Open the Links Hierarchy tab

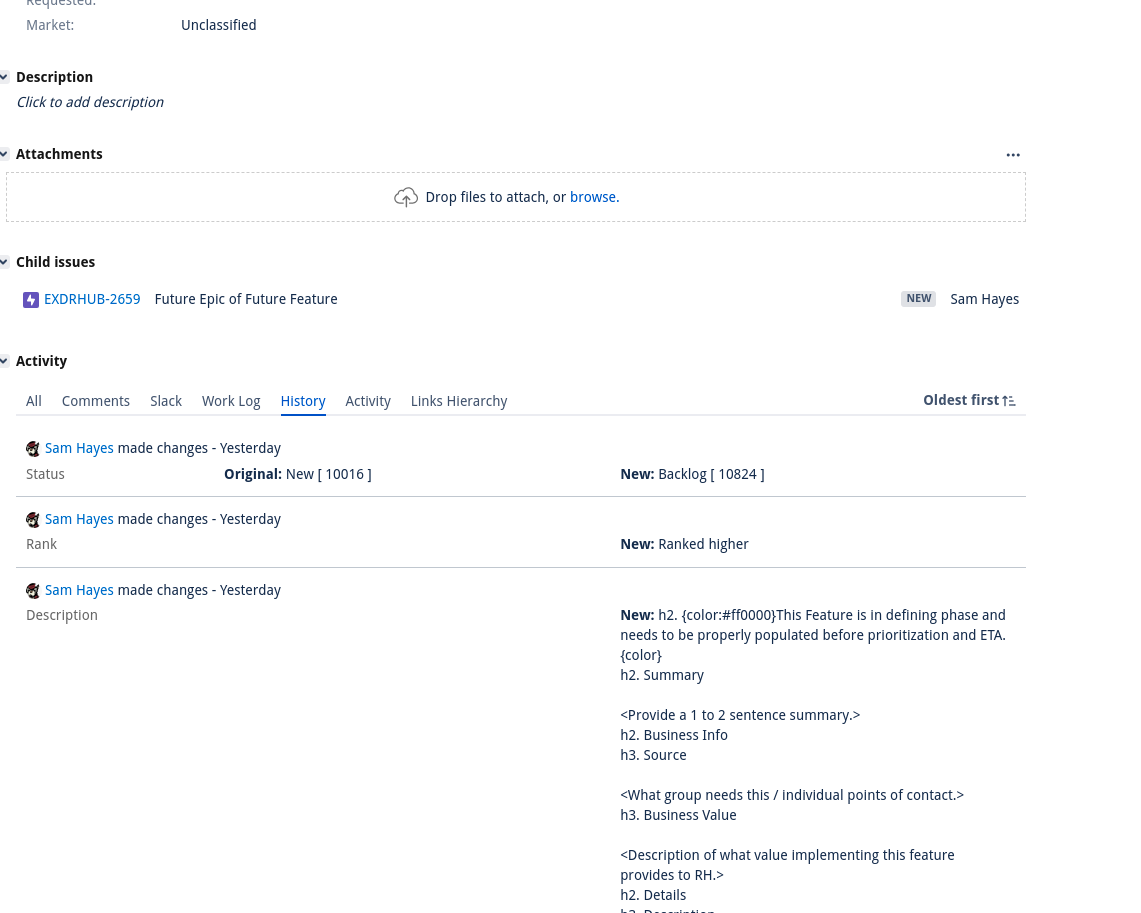[458, 401]
